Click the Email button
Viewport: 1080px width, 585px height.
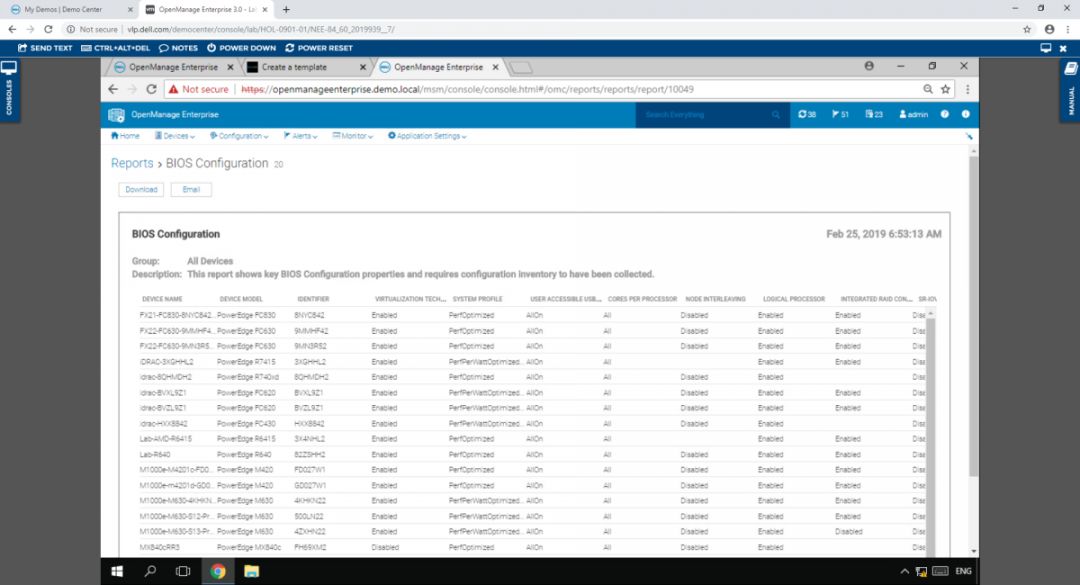coord(191,189)
